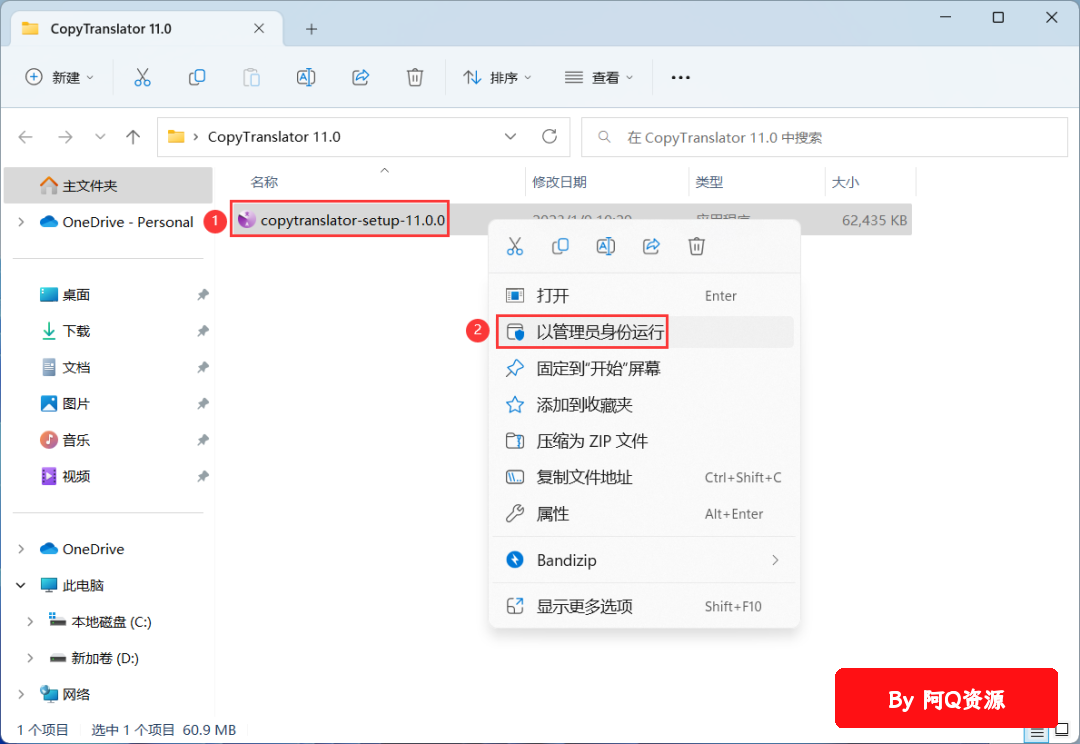This screenshot has width=1080, height=744.
Task: Click the Delete trash icon in the toolbar
Action: pos(415,77)
